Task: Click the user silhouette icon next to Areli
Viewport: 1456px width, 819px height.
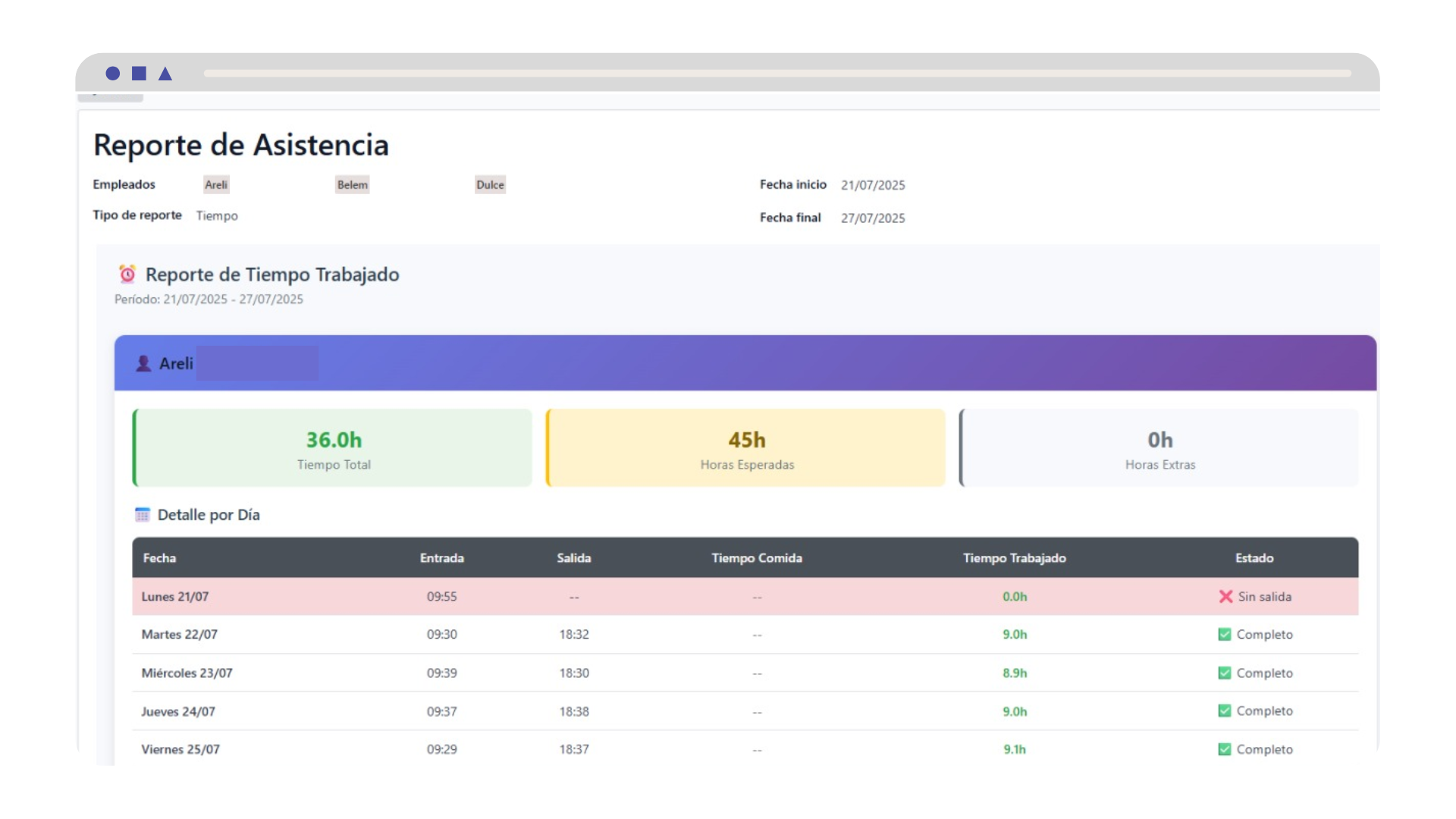Action: (x=143, y=363)
